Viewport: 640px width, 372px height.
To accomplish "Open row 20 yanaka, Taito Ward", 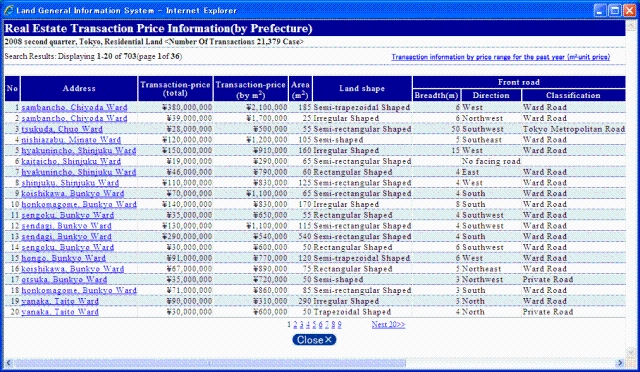I will click(x=60, y=312).
